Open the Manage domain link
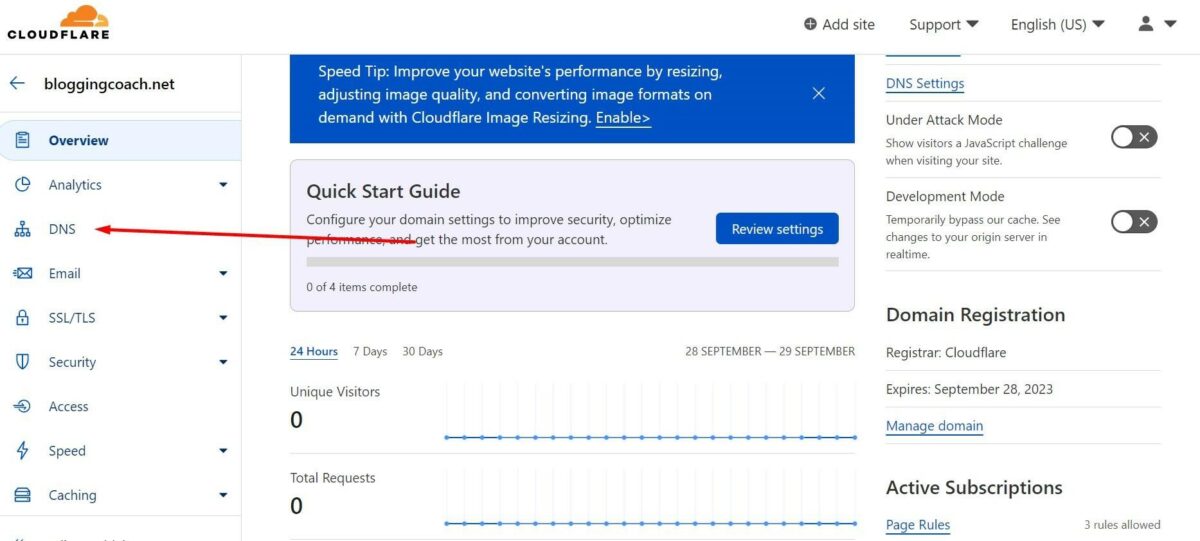Image resolution: width=1200 pixels, height=541 pixels. pos(934,426)
